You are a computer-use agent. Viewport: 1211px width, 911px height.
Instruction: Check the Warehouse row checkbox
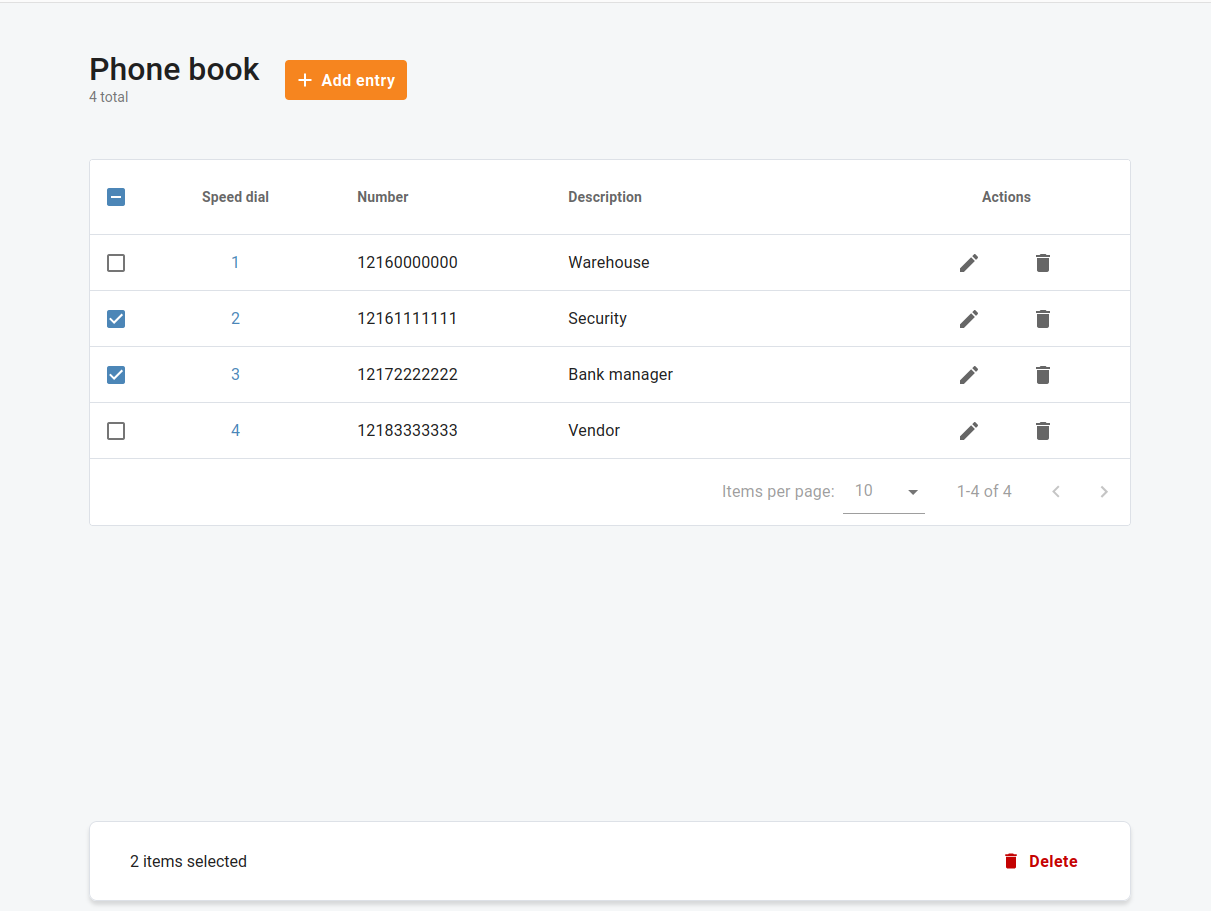tap(116, 263)
